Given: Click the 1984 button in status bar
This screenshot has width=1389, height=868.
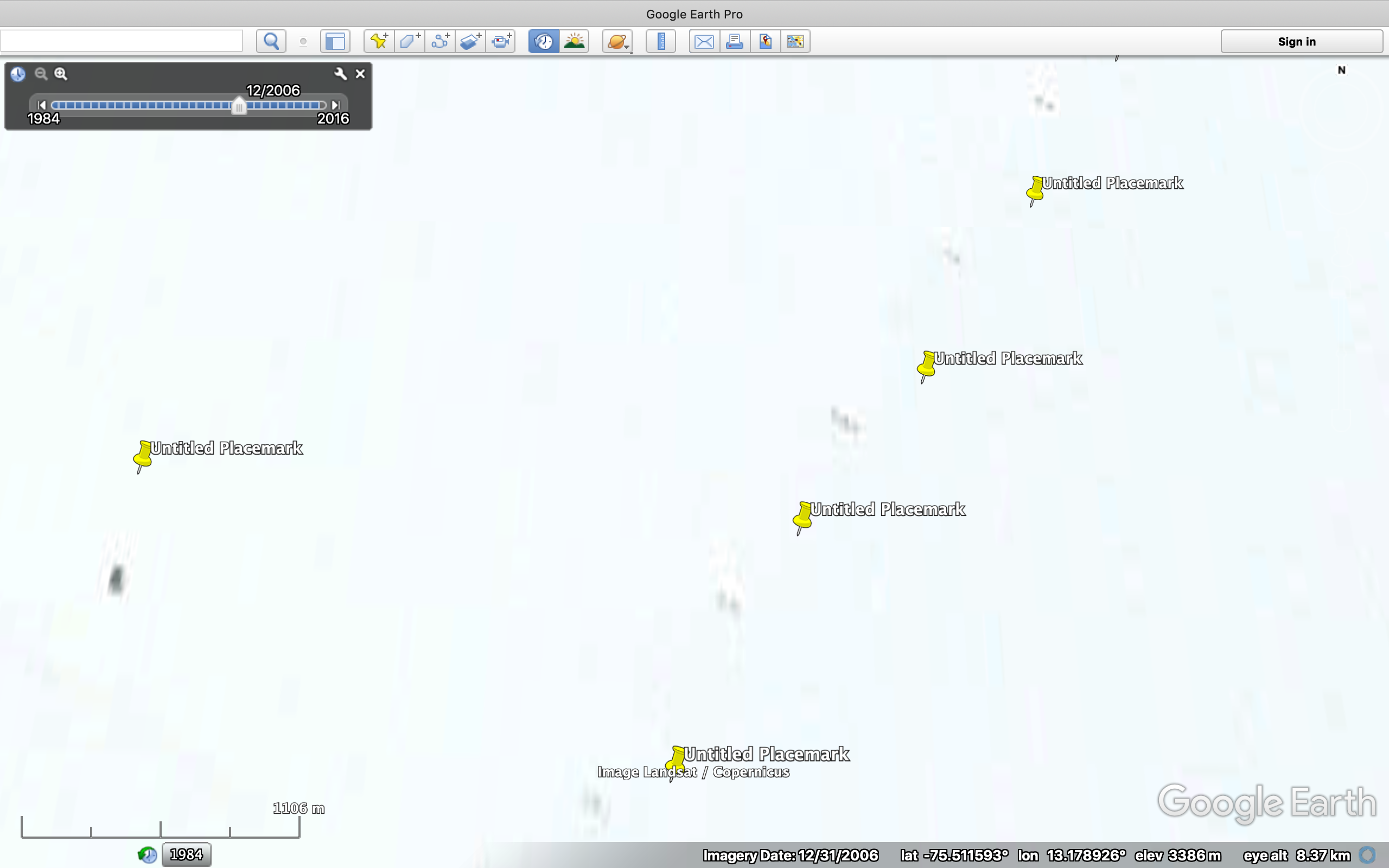Looking at the screenshot, I should [x=186, y=854].
